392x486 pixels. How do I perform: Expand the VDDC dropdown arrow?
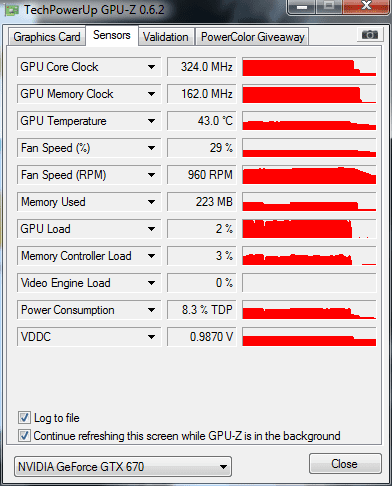pyautogui.click(x=151, y=337)
